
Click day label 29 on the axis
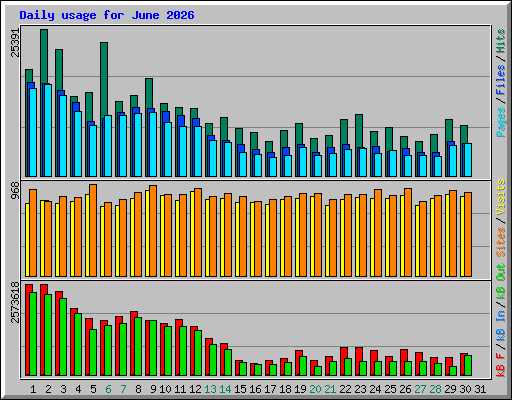pyautogui.click(x=450, y=389)
